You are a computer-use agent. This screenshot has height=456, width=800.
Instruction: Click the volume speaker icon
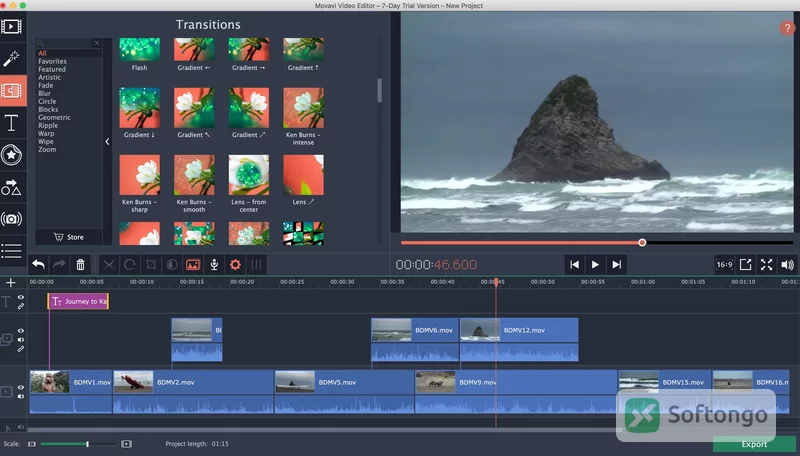(787, 264)
